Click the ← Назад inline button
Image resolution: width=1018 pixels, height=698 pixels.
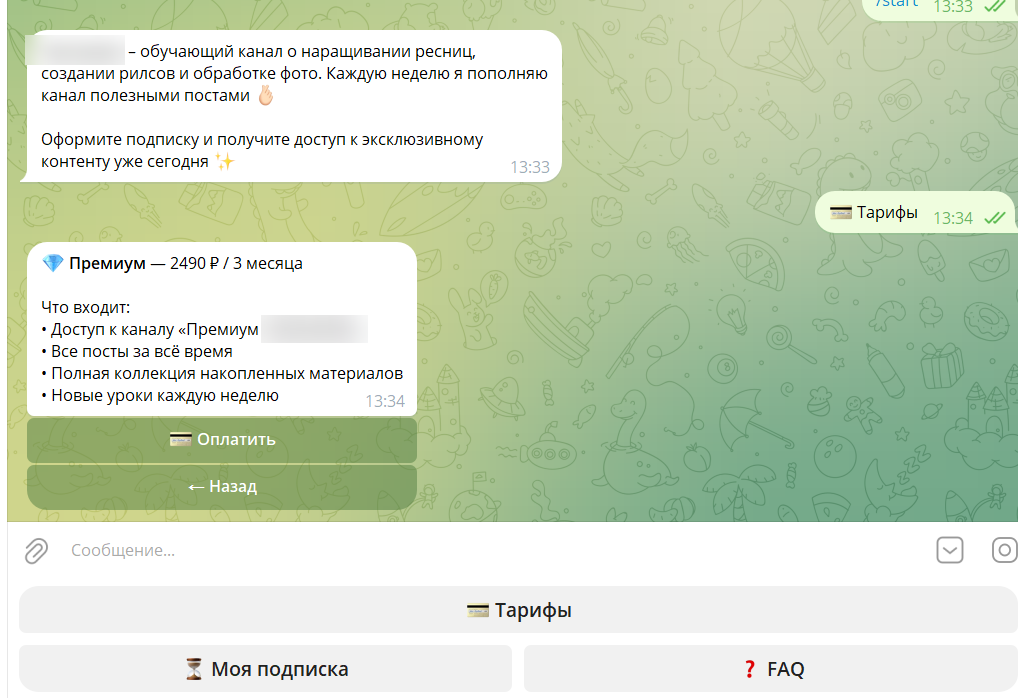(222, 486)
